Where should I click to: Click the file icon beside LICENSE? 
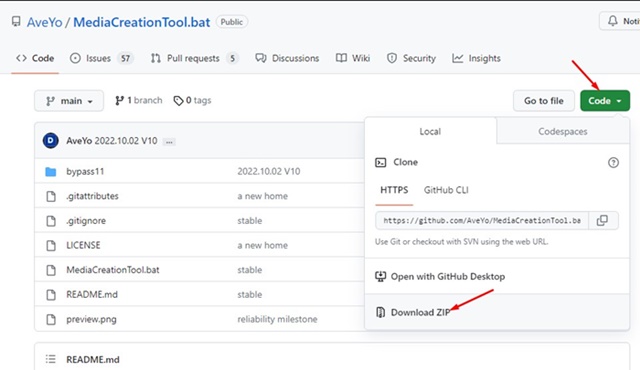tap(51, 245)
